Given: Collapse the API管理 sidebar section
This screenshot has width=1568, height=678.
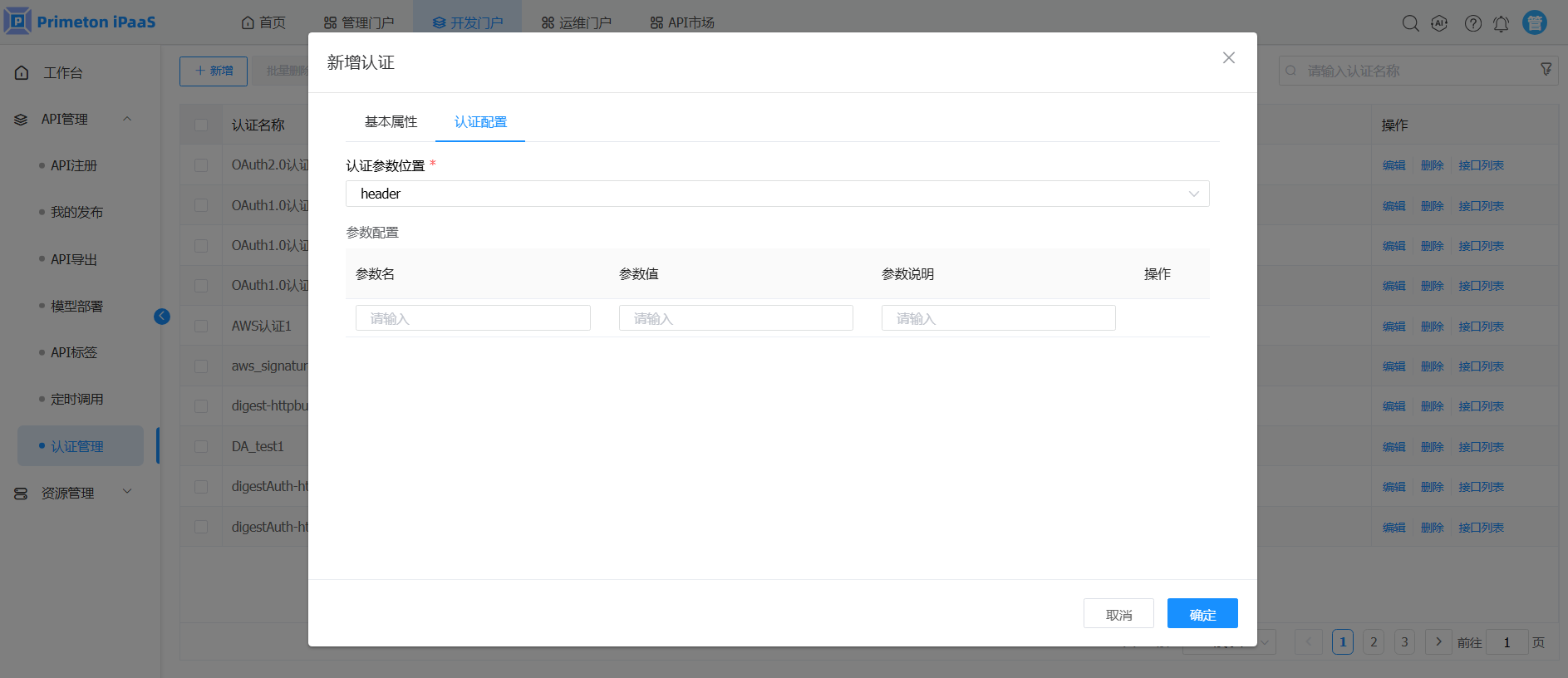Looking at the screenshot, I should click(127, 119).
